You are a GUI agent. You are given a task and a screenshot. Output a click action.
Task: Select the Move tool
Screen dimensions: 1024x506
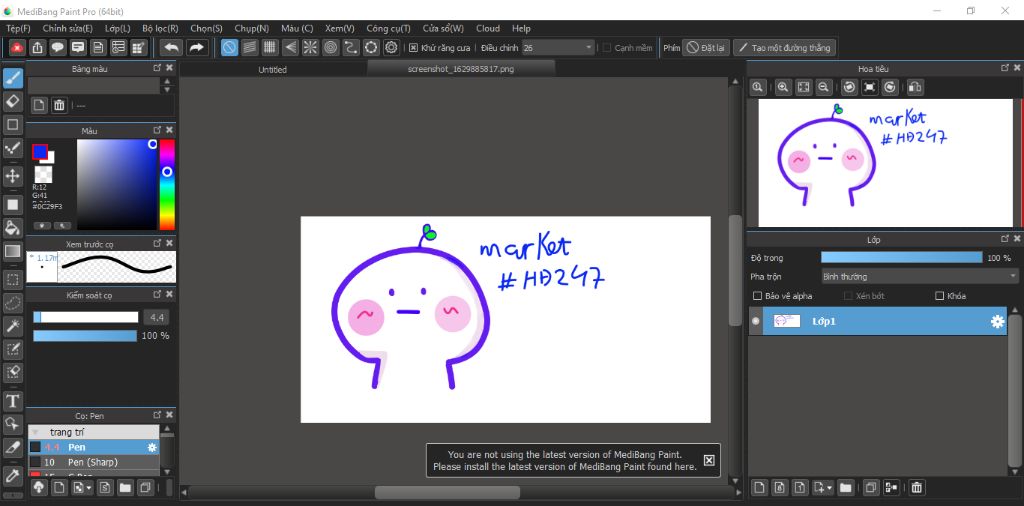(x=13, y=176)
